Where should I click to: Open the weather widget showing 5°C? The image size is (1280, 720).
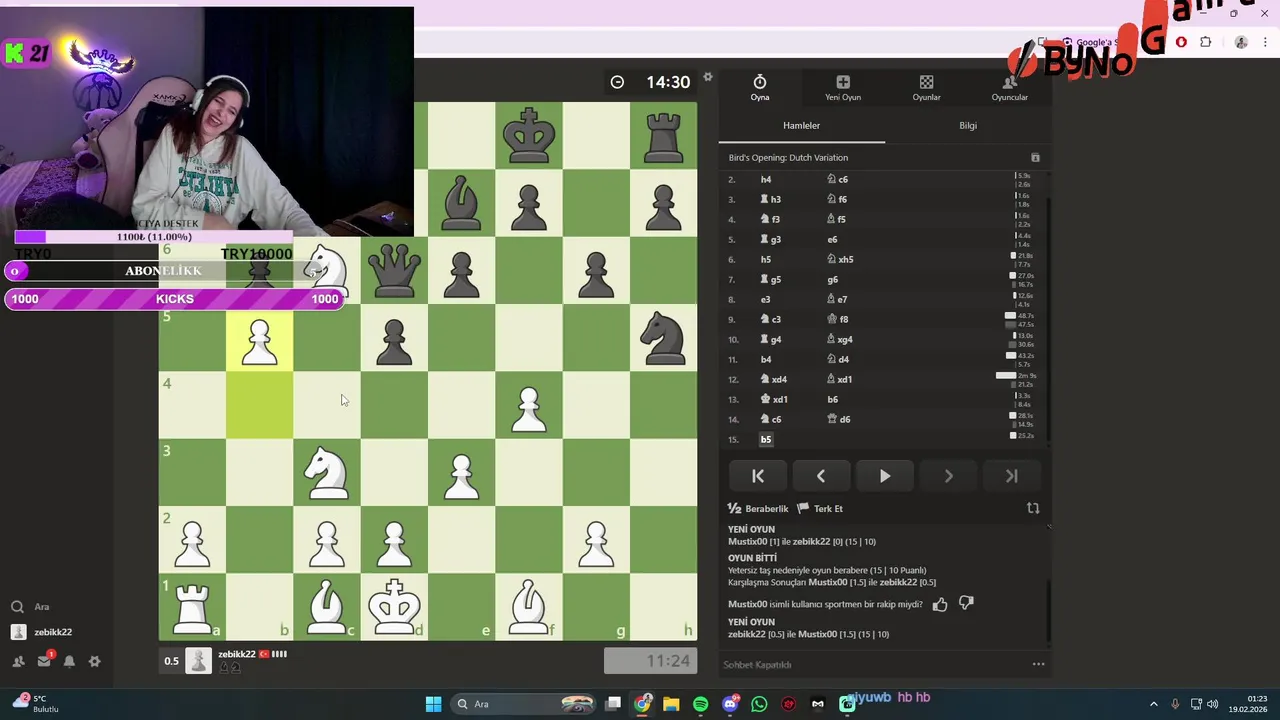pyautogui.click(x=35, y=704)
